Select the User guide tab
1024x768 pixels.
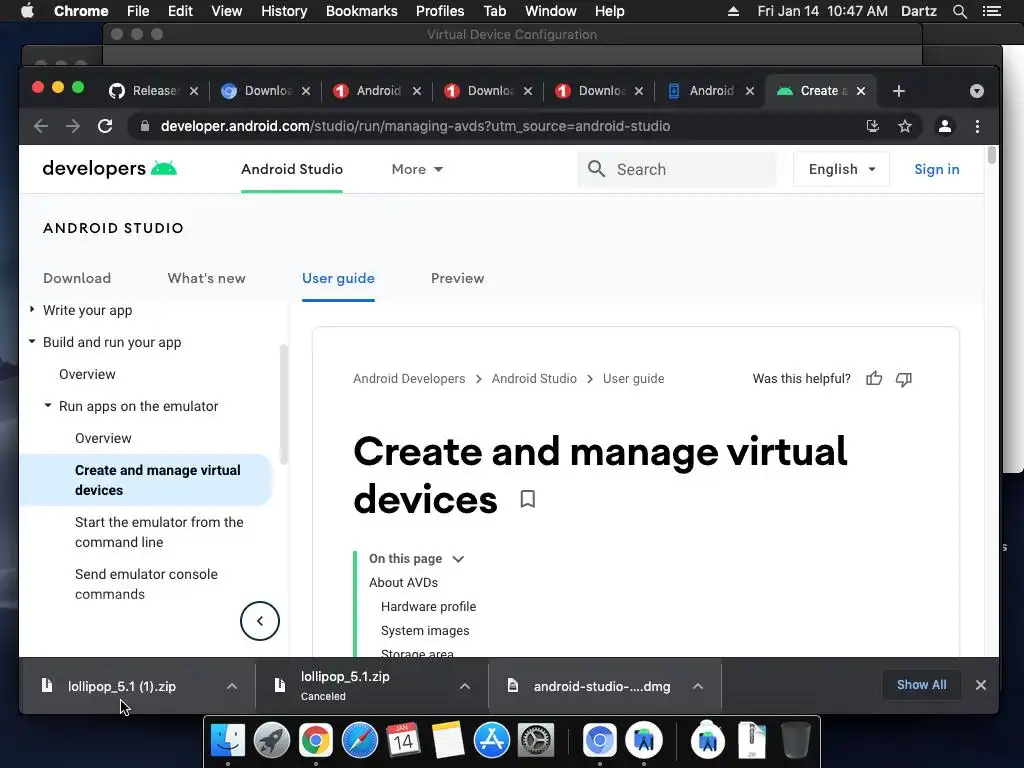(338, 278)
